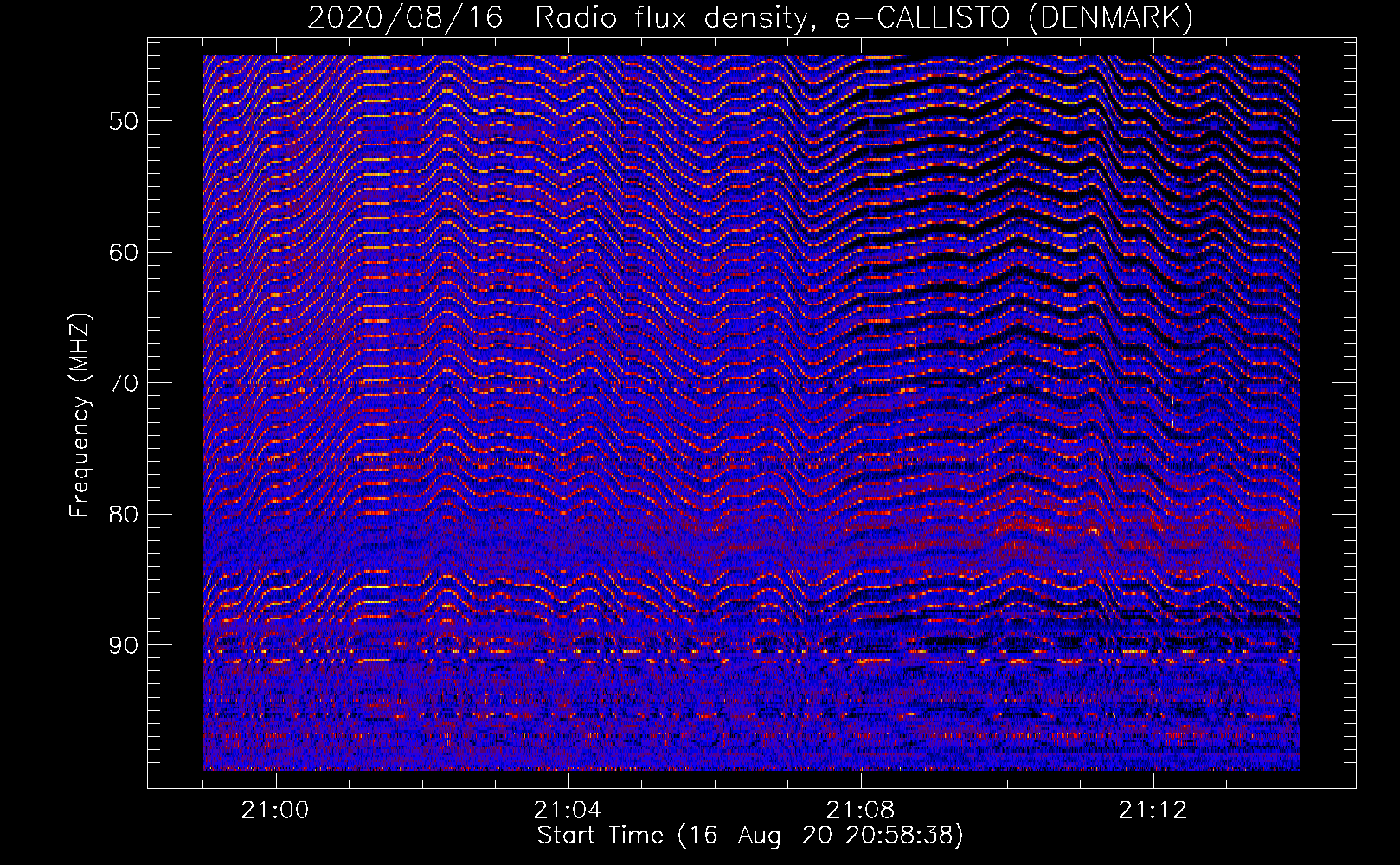Click the 21:08 time tick label
This screenshot has height=865, width=1400.
(x=860, y=811)
